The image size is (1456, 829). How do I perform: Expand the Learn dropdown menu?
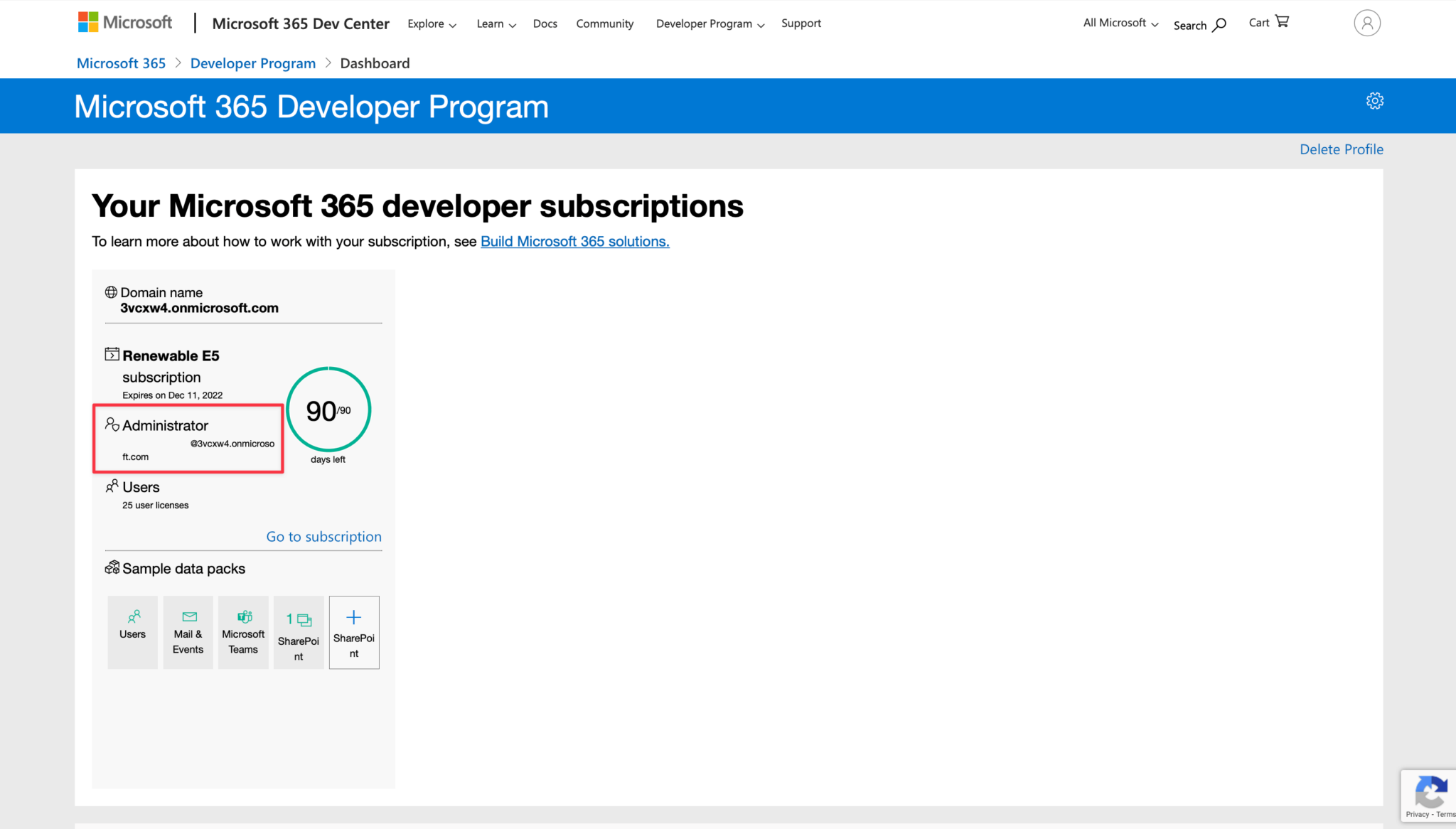click(496, 23)
